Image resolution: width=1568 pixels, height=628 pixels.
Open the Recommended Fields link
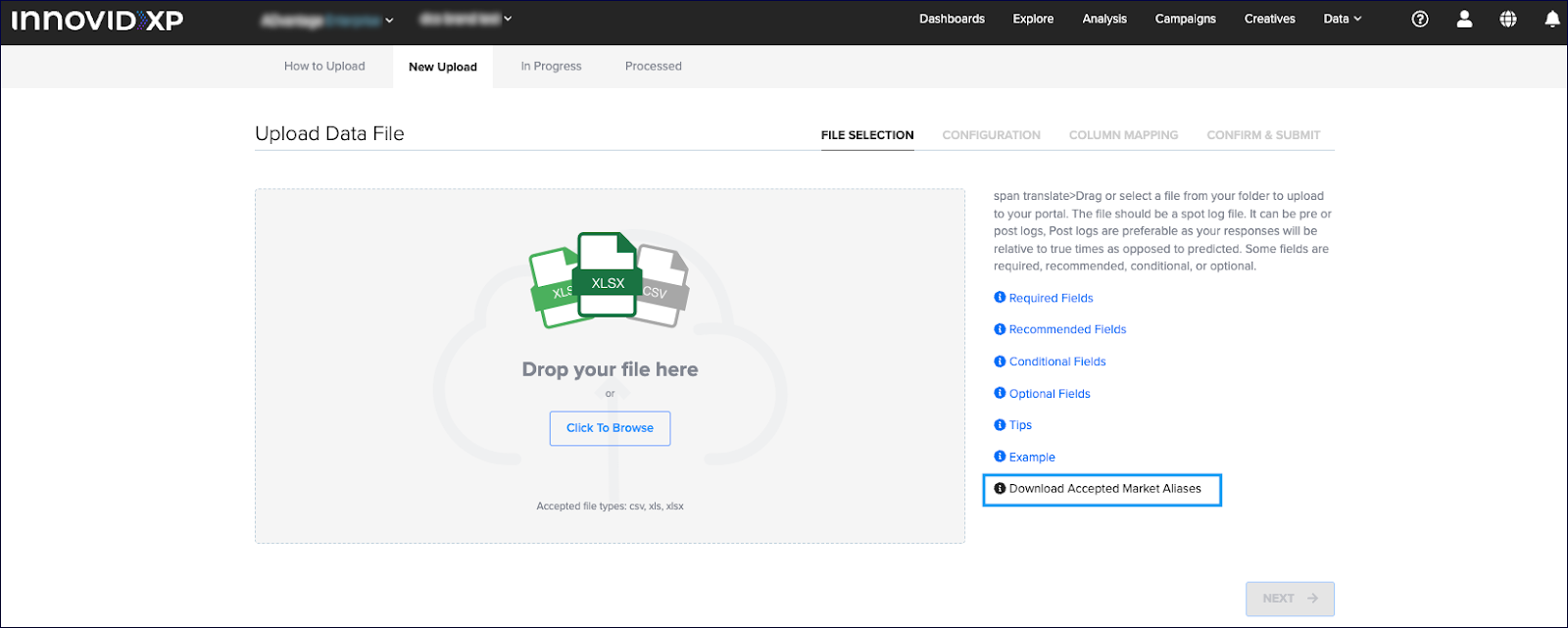click(x=1067, y=330)
